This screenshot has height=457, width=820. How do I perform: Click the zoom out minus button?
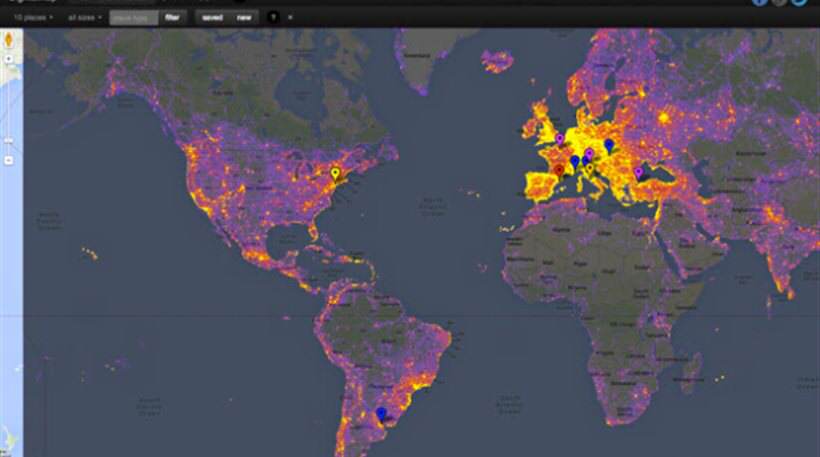tap(9, 159)
